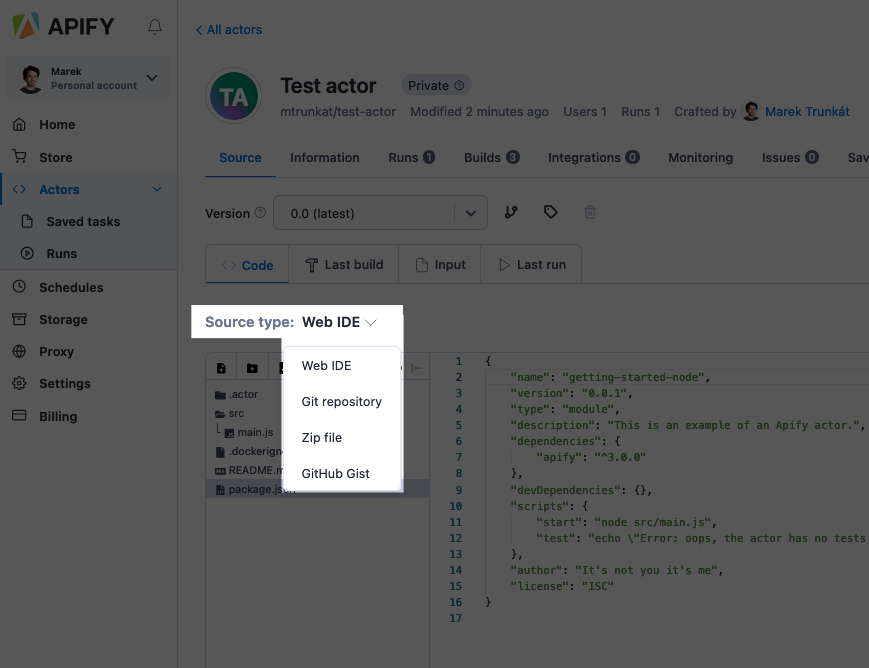Click the delete version trash icon
Viewport: 869px width, 668px height.
(x=590, y=212)
